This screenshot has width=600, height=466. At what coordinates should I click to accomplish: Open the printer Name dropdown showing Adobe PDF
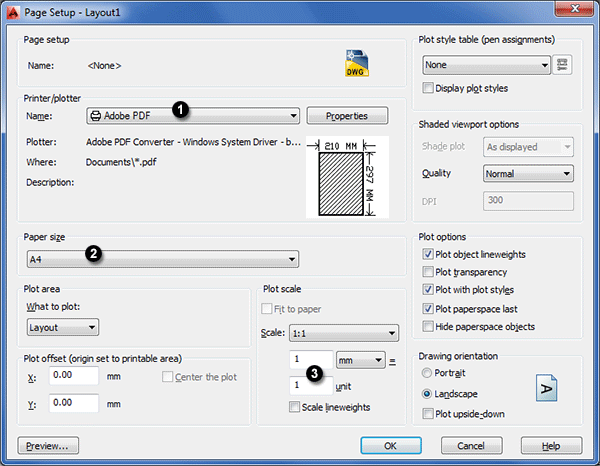(x=193, y=116)
